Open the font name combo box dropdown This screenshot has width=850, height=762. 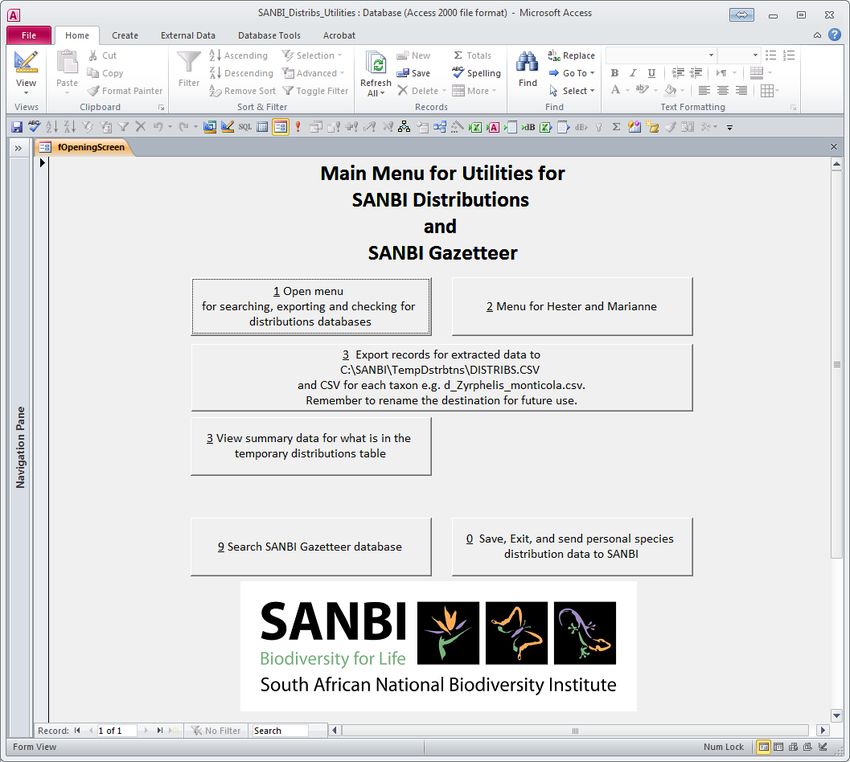click(711, 55)
